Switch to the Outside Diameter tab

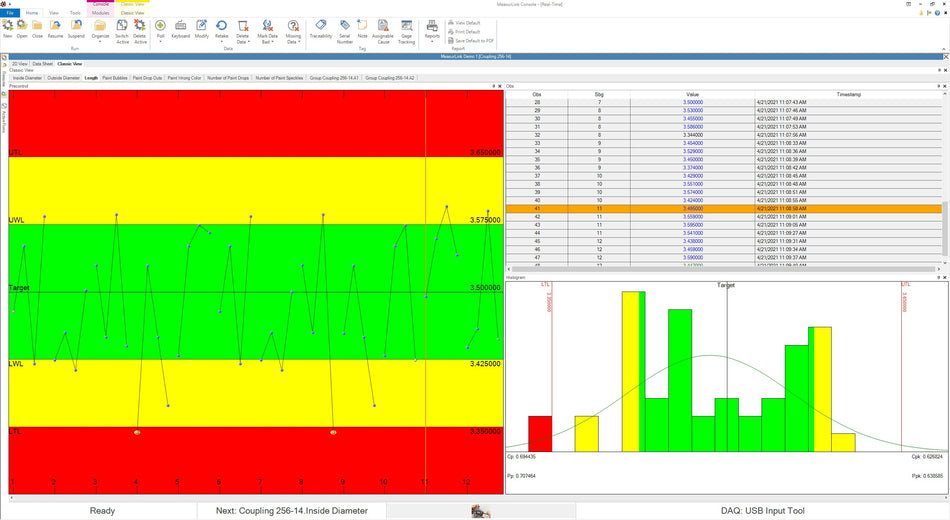(x=63, y=77)
